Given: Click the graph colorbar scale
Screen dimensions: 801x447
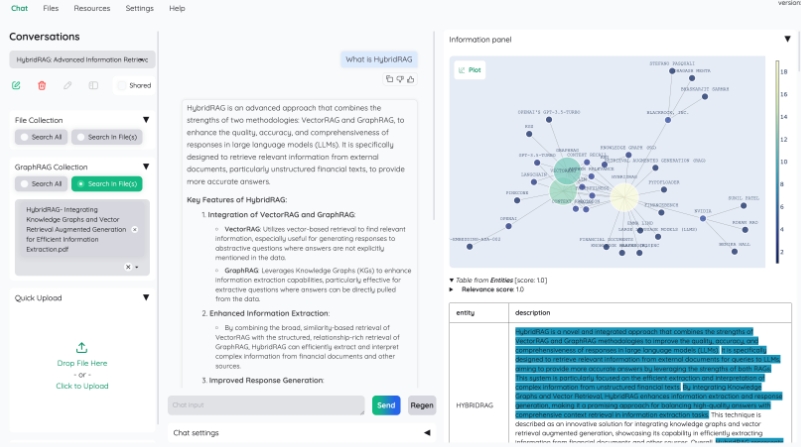Looking at the screenshot, I should click(x=777, y=159).
